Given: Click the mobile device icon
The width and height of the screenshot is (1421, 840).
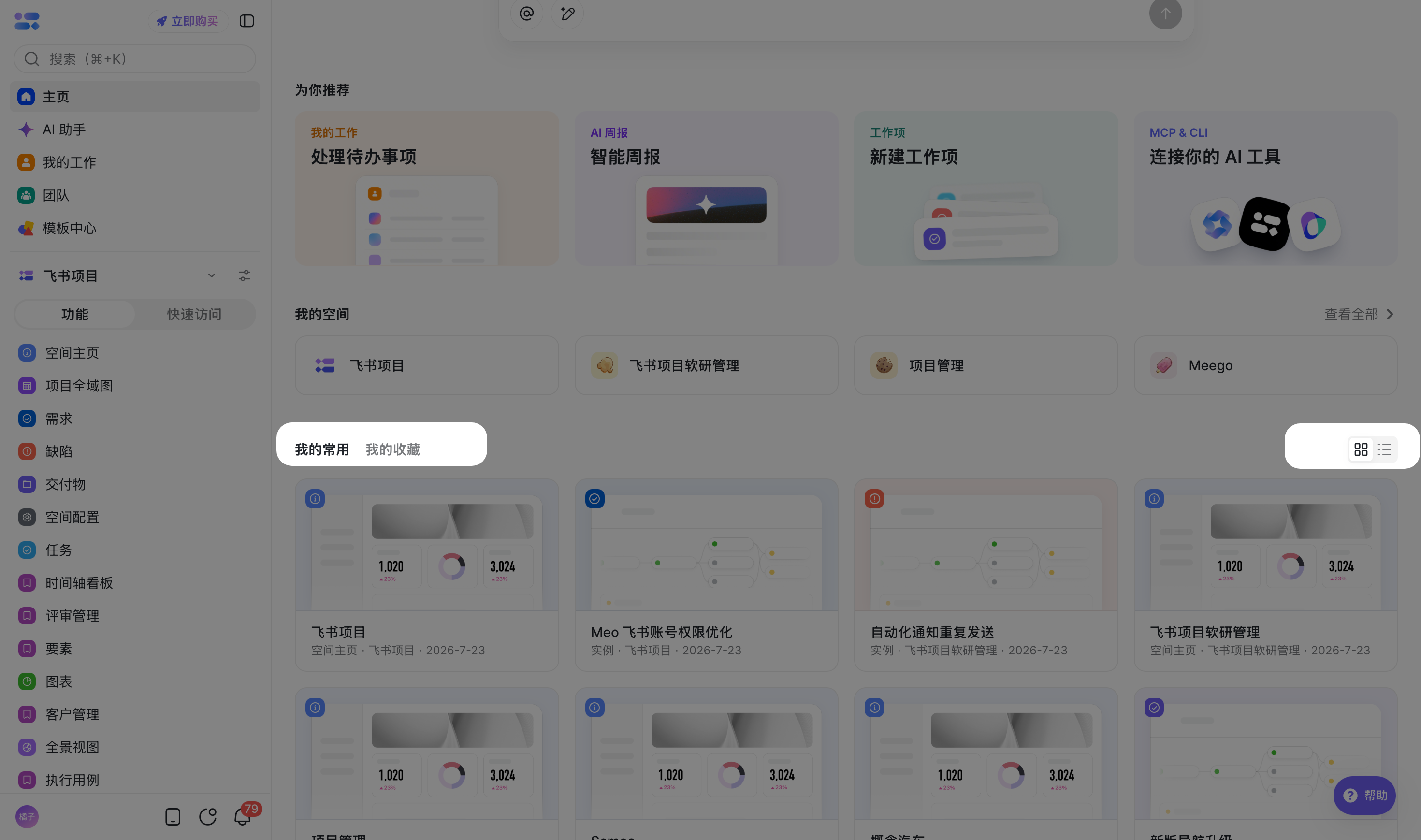Looking at the screenshot, I should point(173,816).
